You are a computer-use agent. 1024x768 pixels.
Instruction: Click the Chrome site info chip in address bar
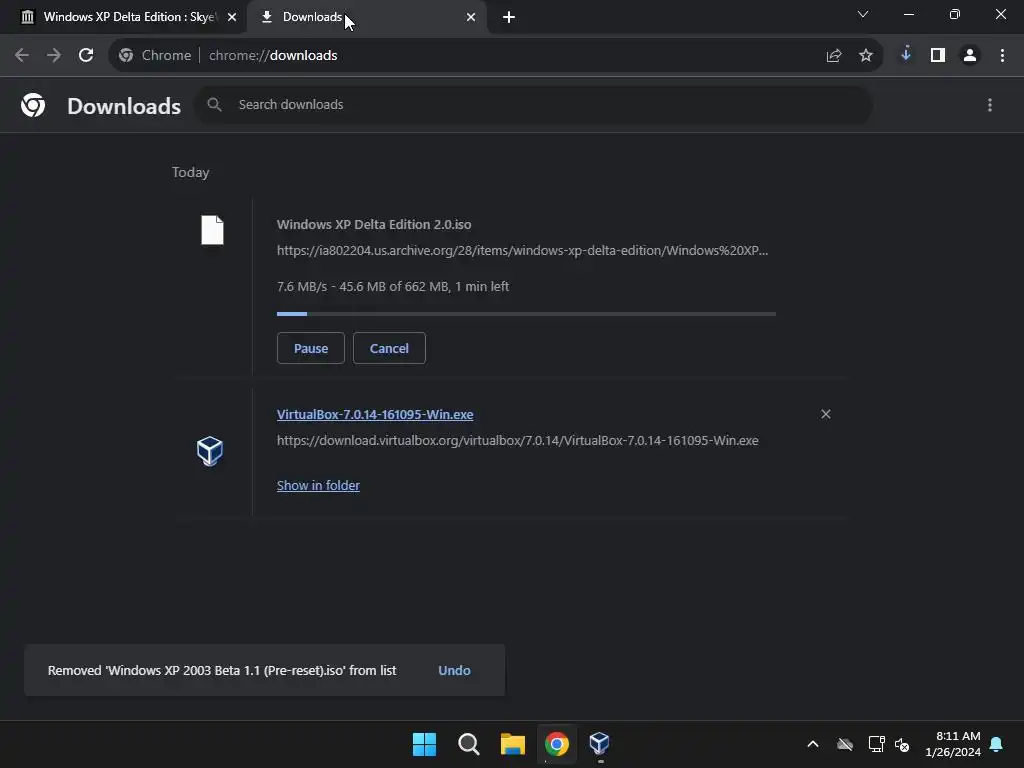click(155, 56)
